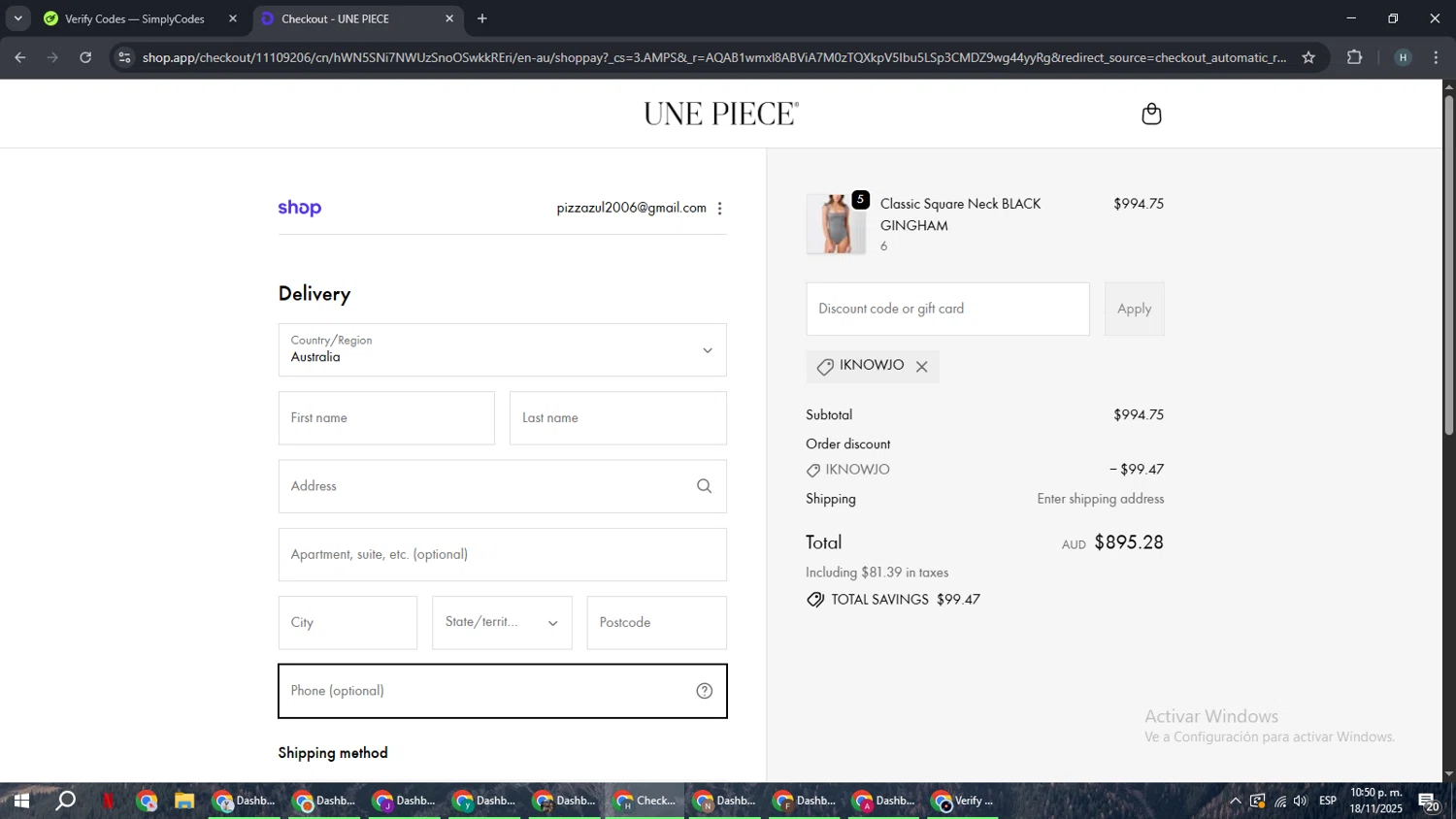Image resolution: width=1456 pixels, height=819 pixels.
Task: Go back to previous page in browser
Action: tap(19, 57)
